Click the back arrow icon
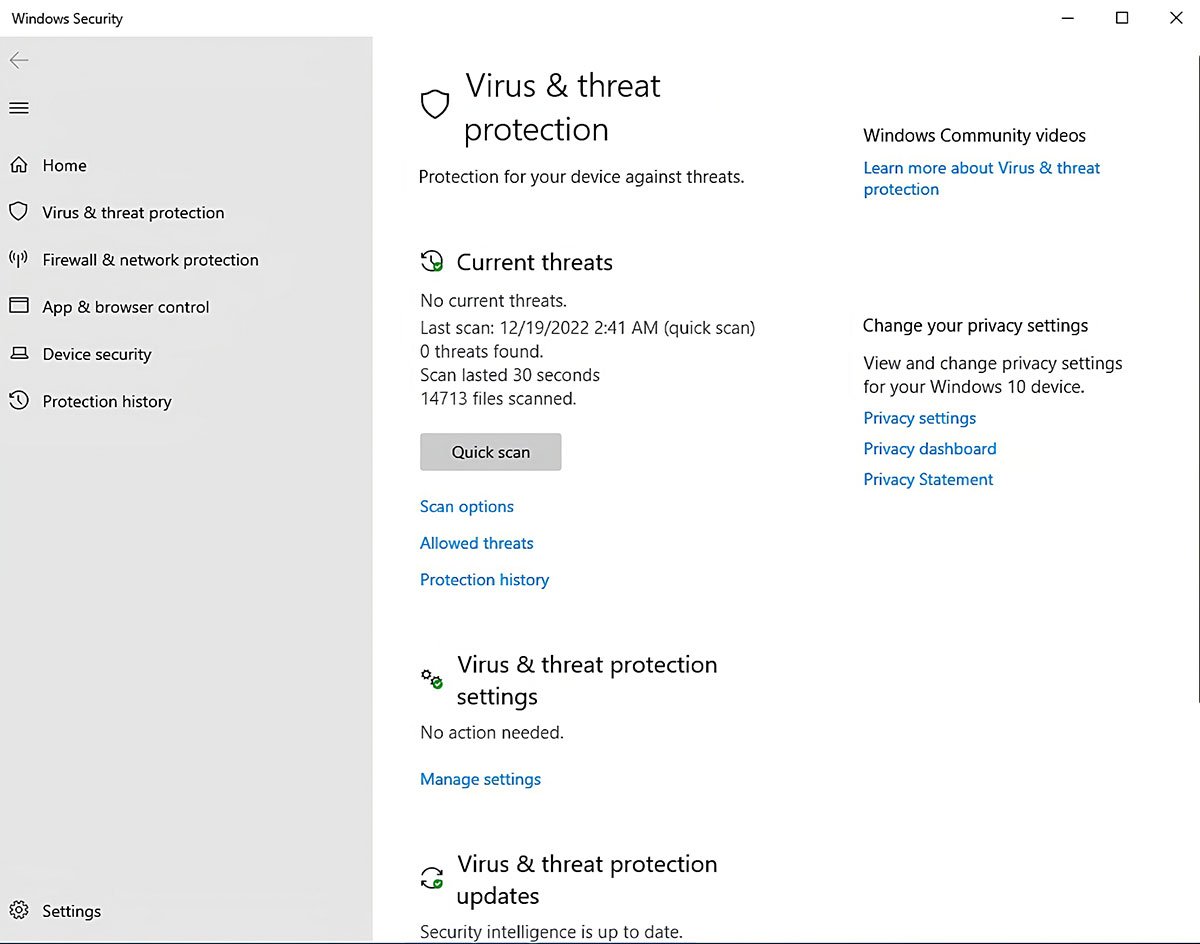This screenshot has width=1200, height=944. tap(19, 61)
